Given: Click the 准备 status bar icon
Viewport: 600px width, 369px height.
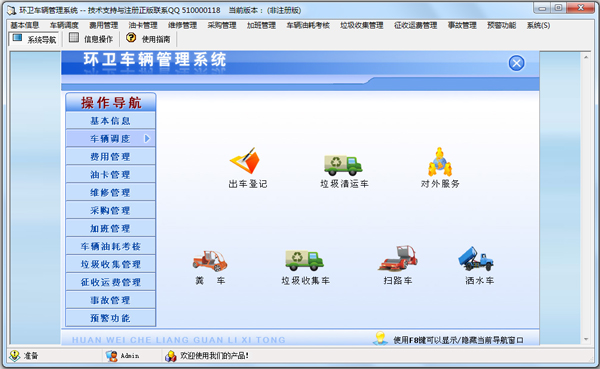Looking at the screenshot, I should coord(15,356).
